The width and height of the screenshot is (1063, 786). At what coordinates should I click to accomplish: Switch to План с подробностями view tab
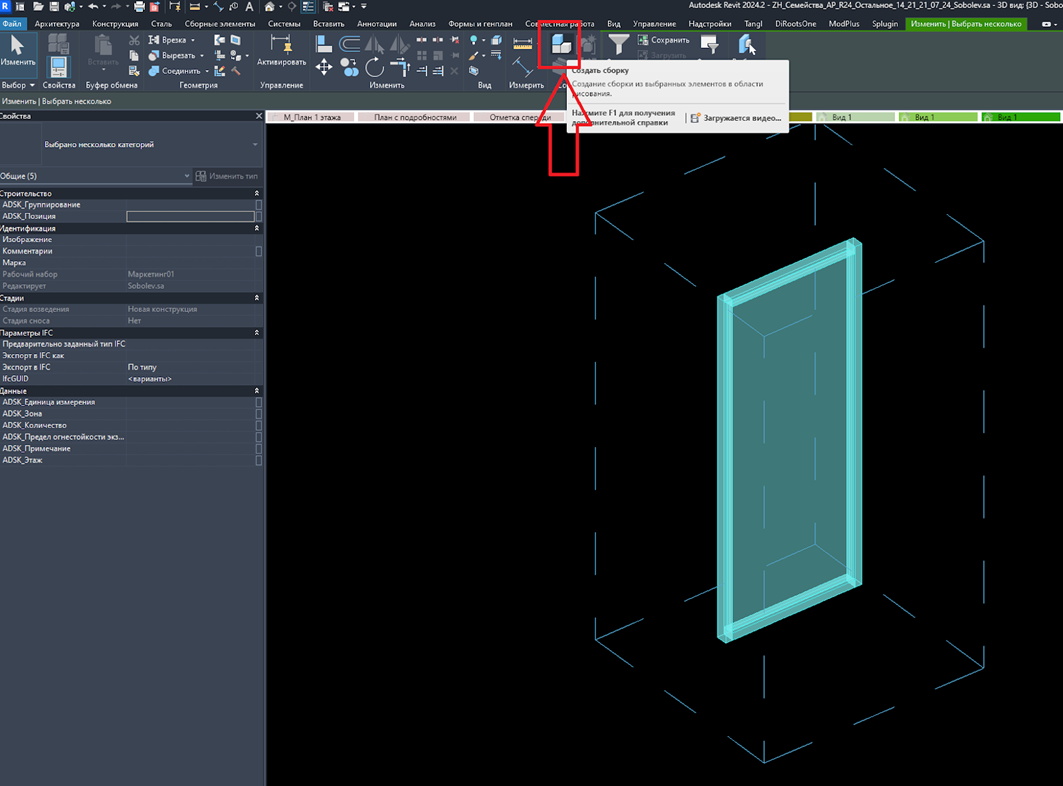coord(415,117)
